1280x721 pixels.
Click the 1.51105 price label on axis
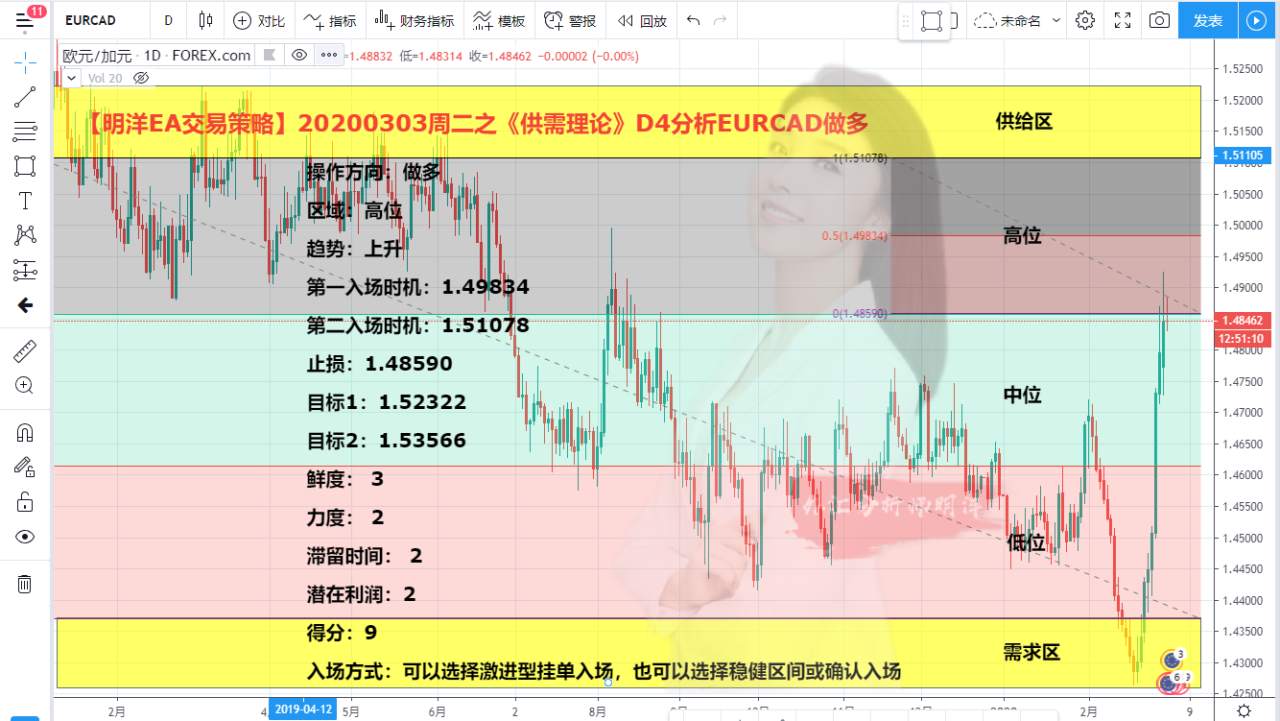(x=1241, y=155)
